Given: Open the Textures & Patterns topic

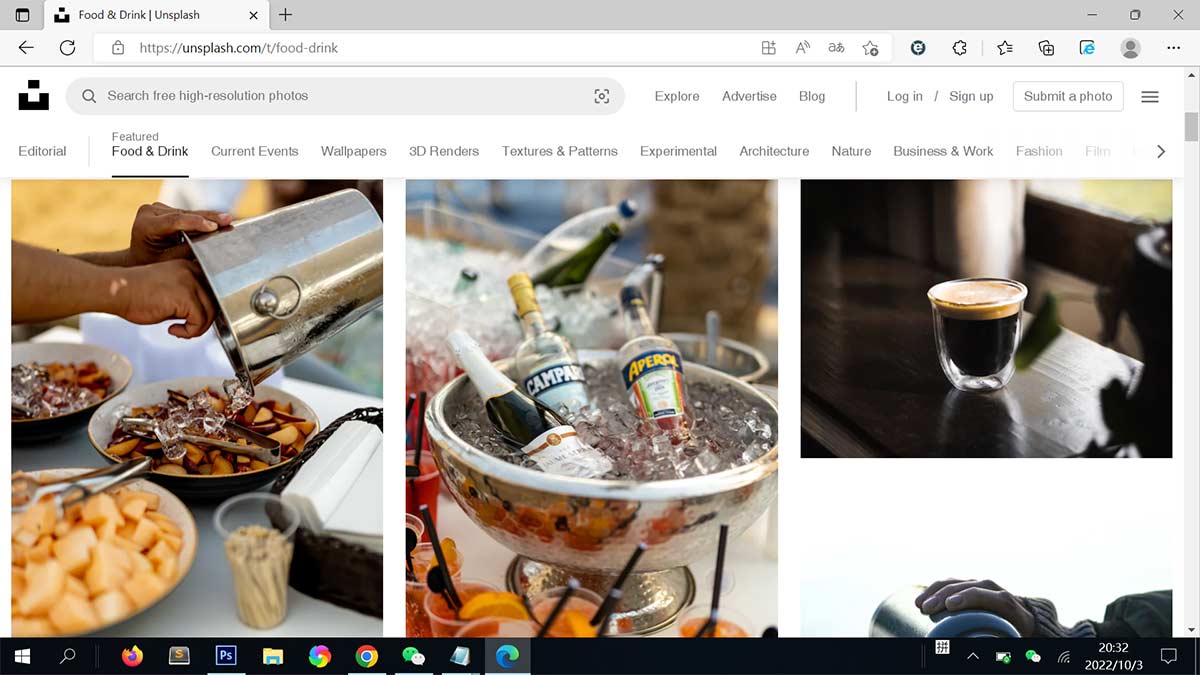Looking at the screenshot, I should [x=560, y=151].
